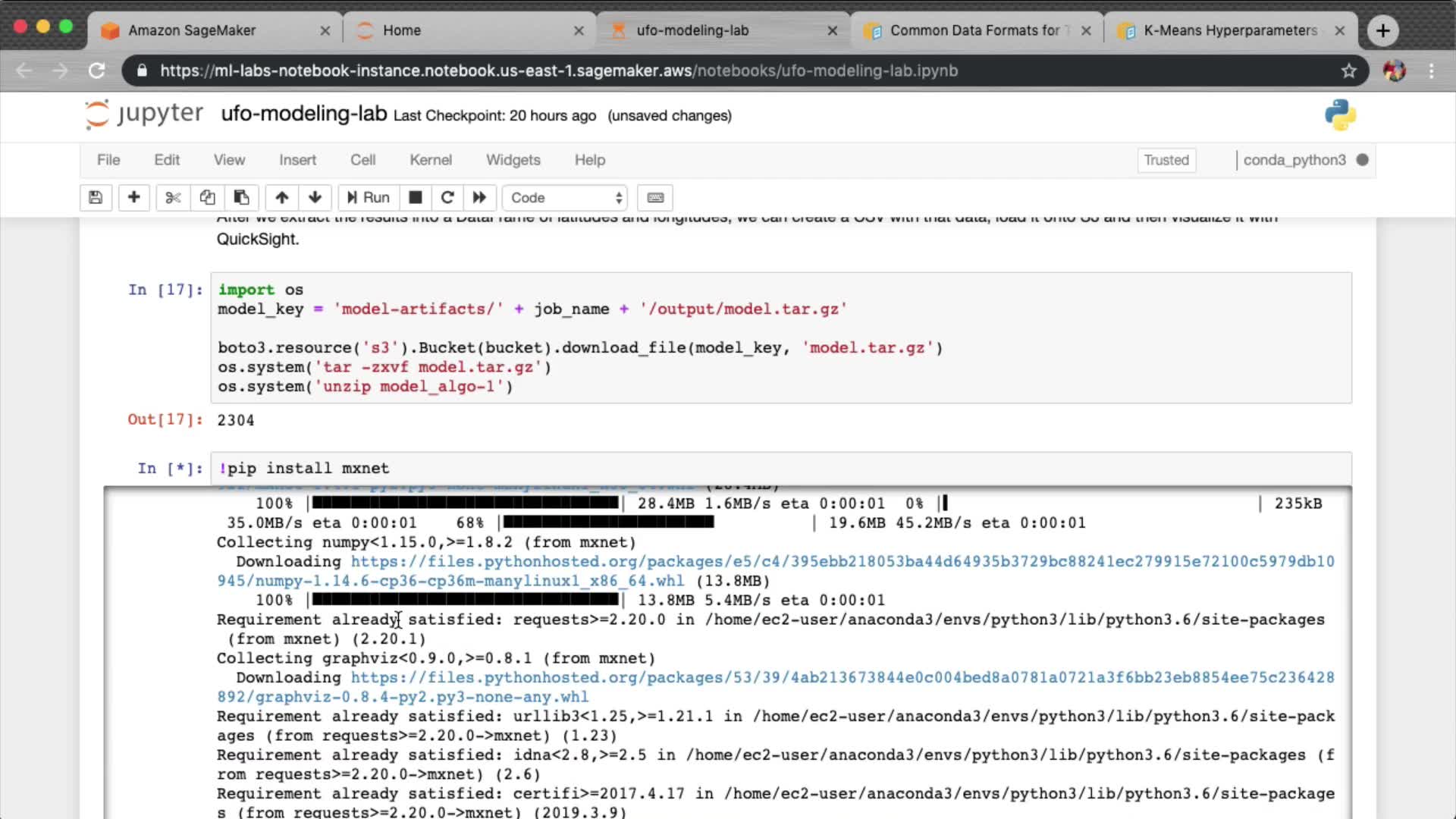Open the command palette keyboard icon
The image size is (1456, 819).
[656, 198]
